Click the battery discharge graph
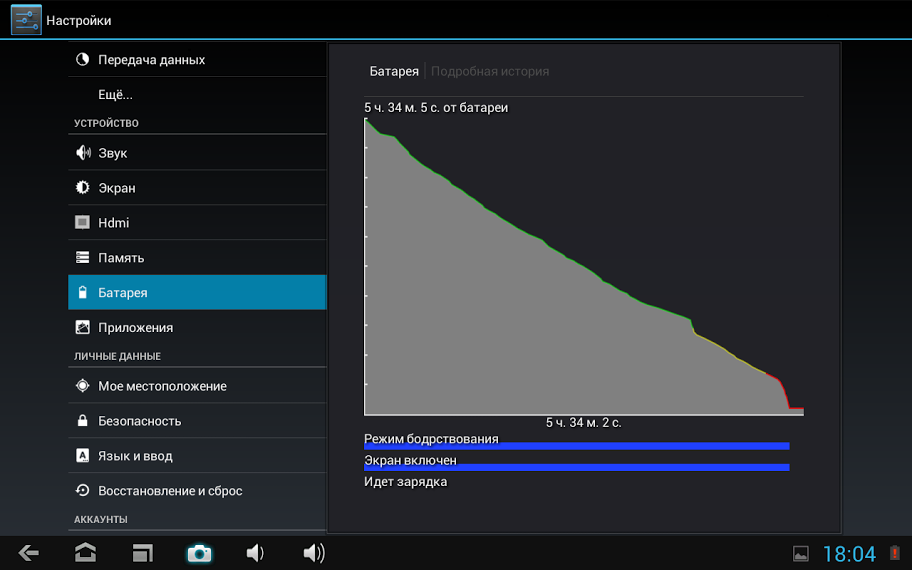This screenshot has height=570, width=912. (x=584, y=266)
